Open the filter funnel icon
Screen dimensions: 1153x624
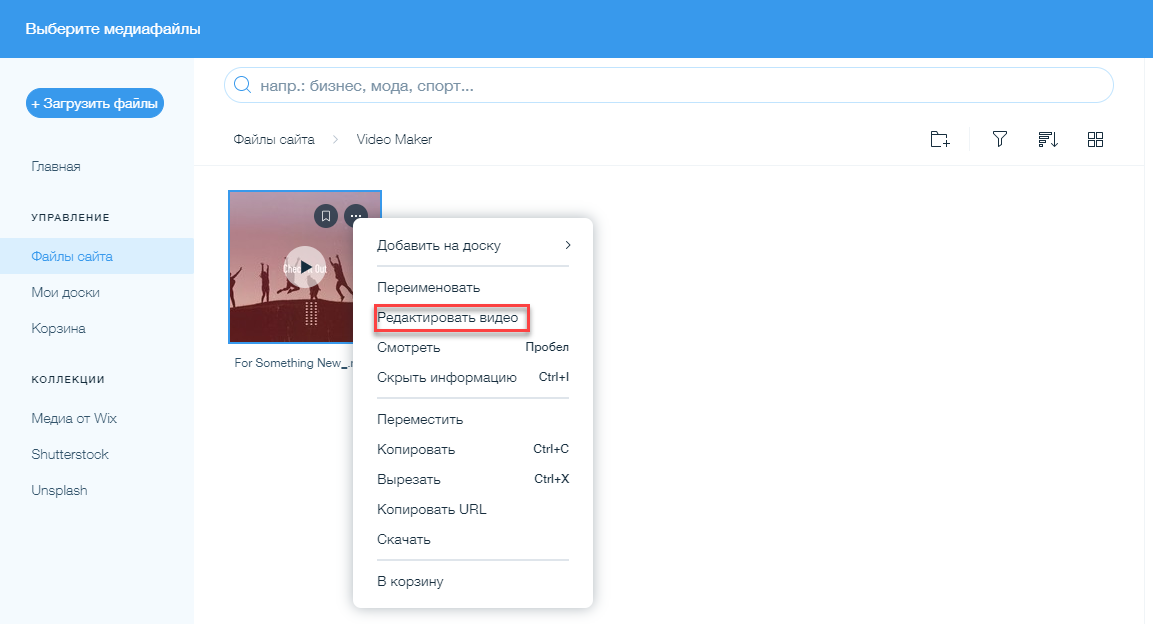999,140
